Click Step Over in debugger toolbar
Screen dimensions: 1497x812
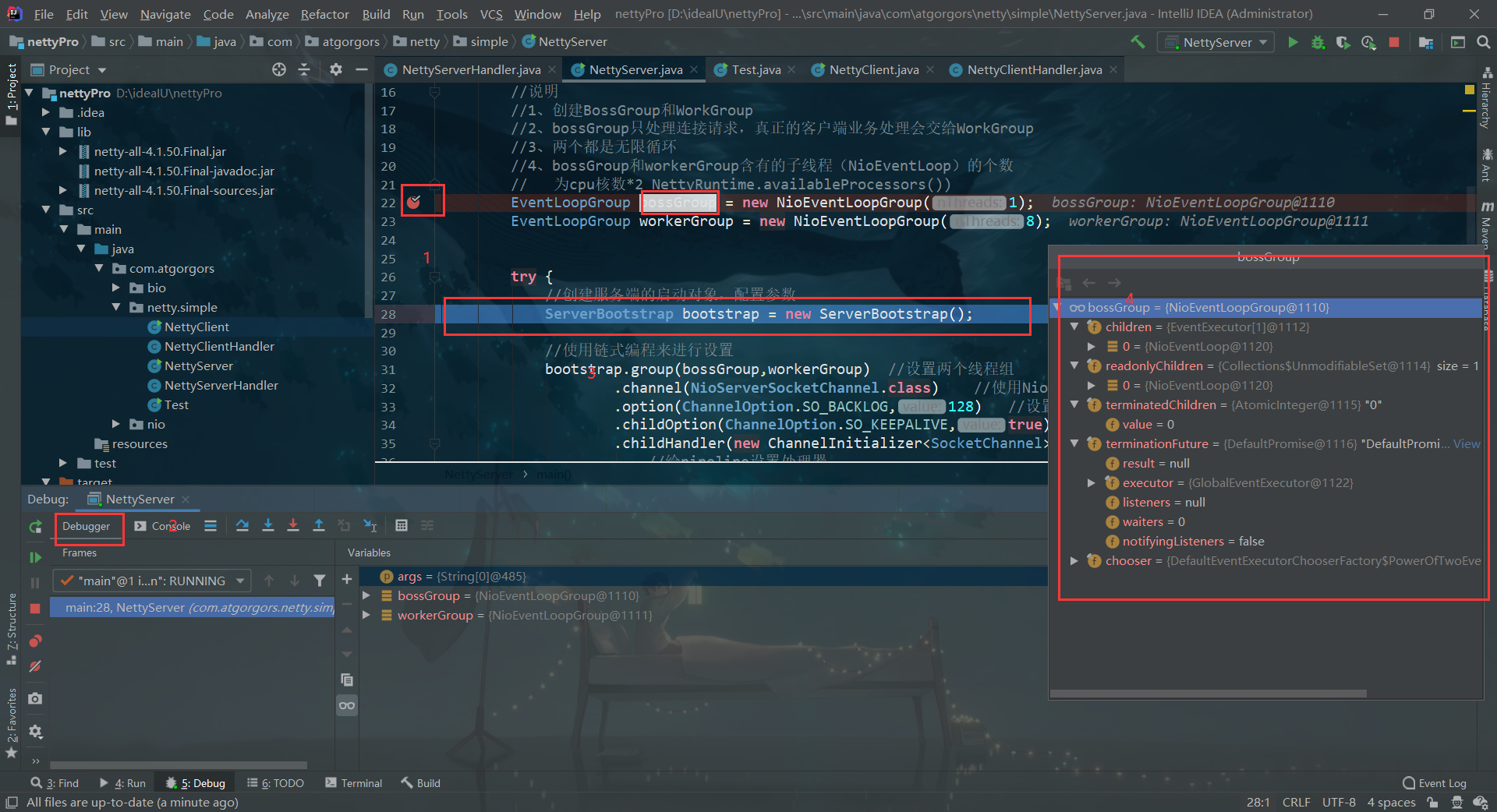tap(242, 525)
